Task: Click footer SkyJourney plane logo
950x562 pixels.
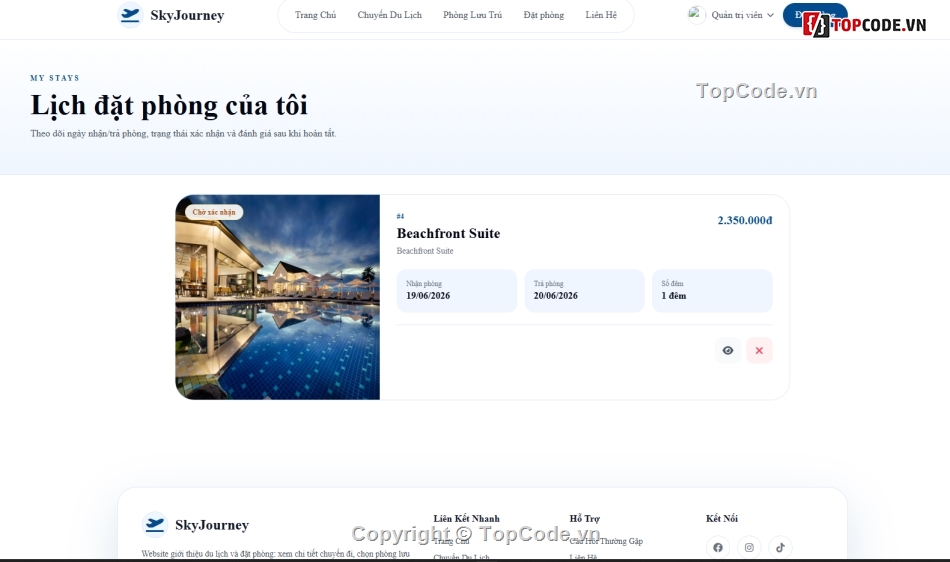Action: (154, 525)
